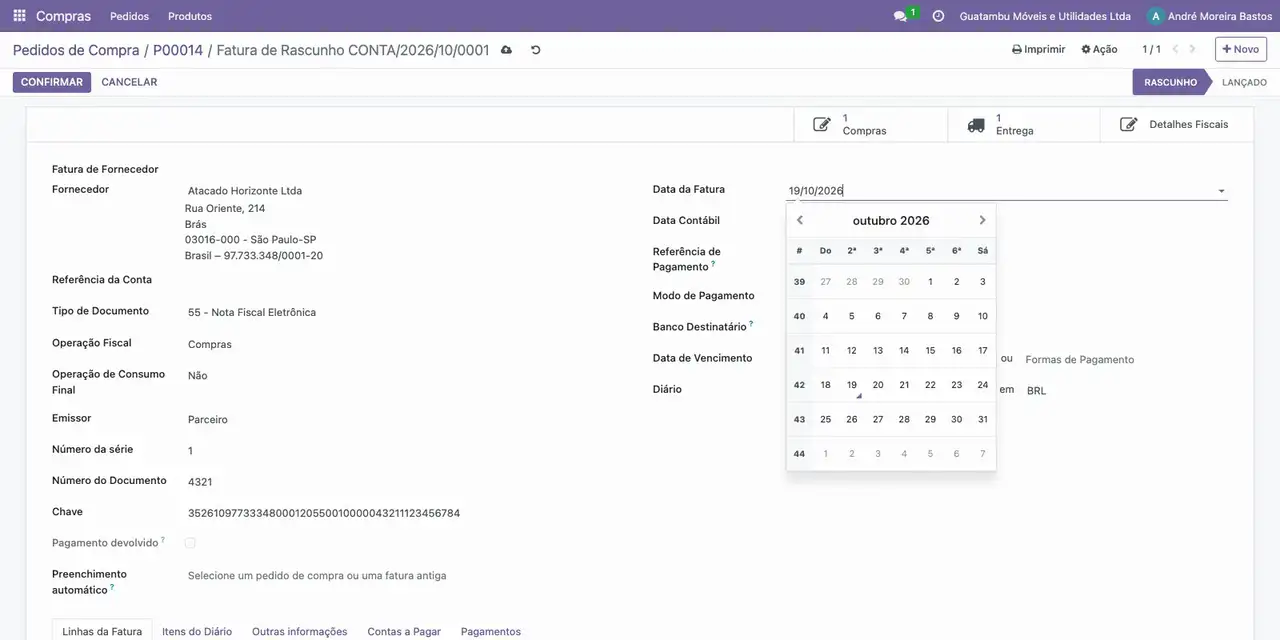Select October 22 in the calendar

930,385
